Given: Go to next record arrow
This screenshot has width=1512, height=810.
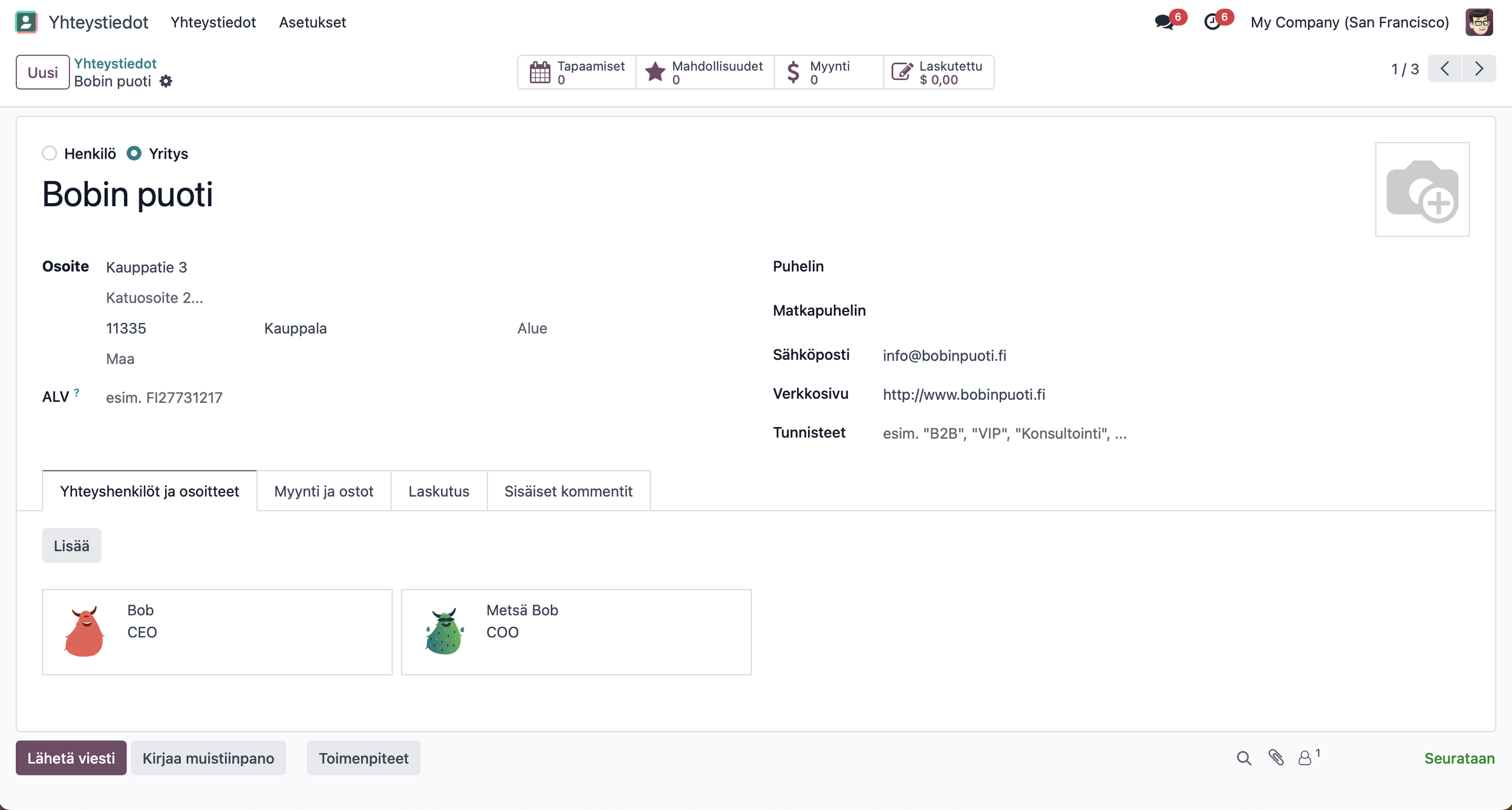Looking at the screenshot, I should [x=1479, y=68].
